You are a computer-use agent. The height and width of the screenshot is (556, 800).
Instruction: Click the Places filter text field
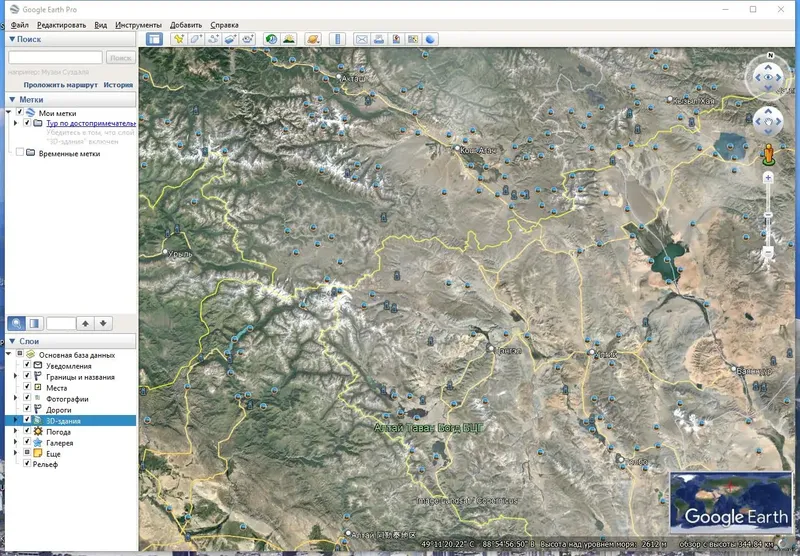pyautogui.click(x=61, y=323)
